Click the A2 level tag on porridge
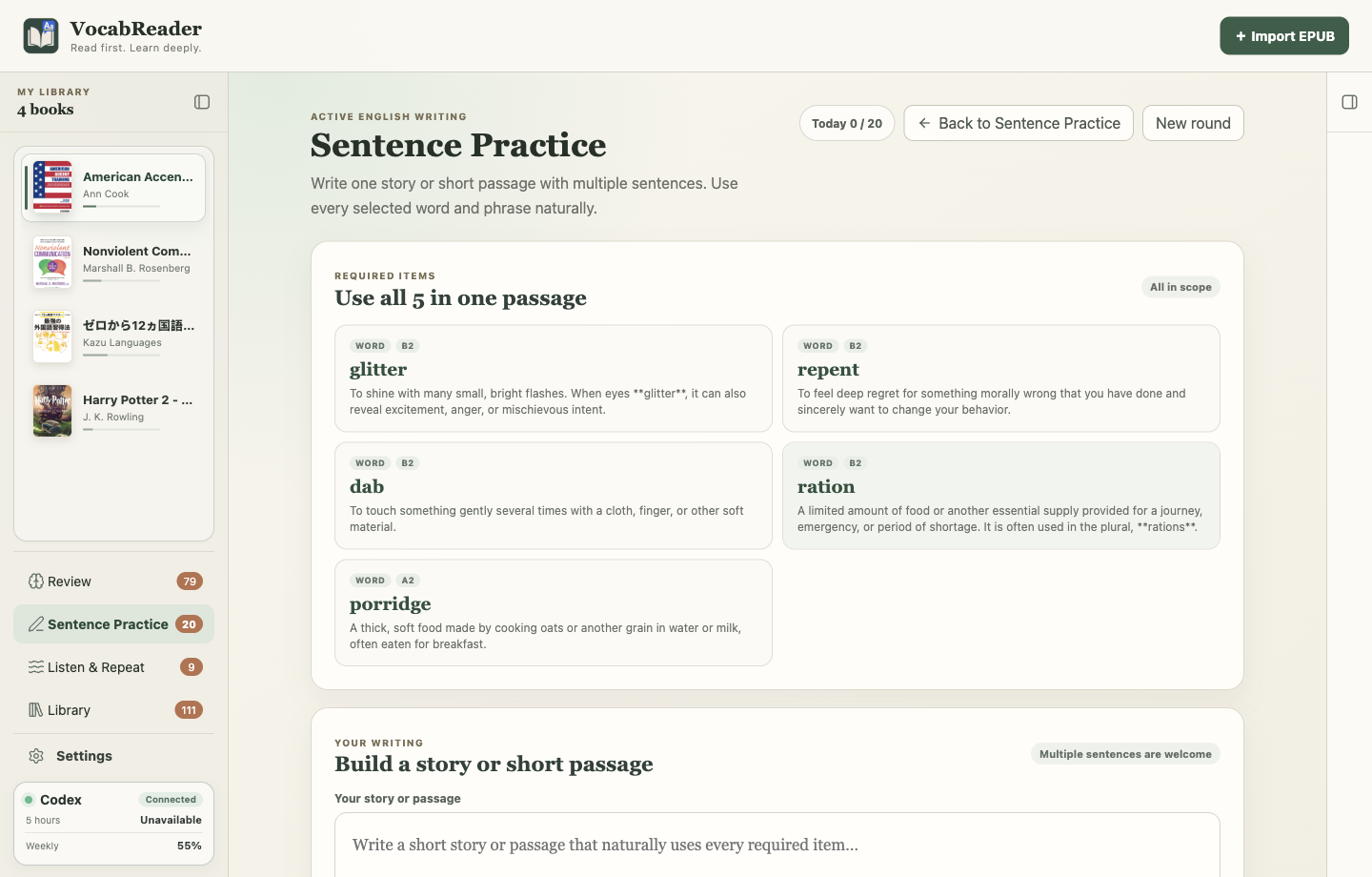Viewport: 1372px width, 877px height. click(x=408, y=581)
